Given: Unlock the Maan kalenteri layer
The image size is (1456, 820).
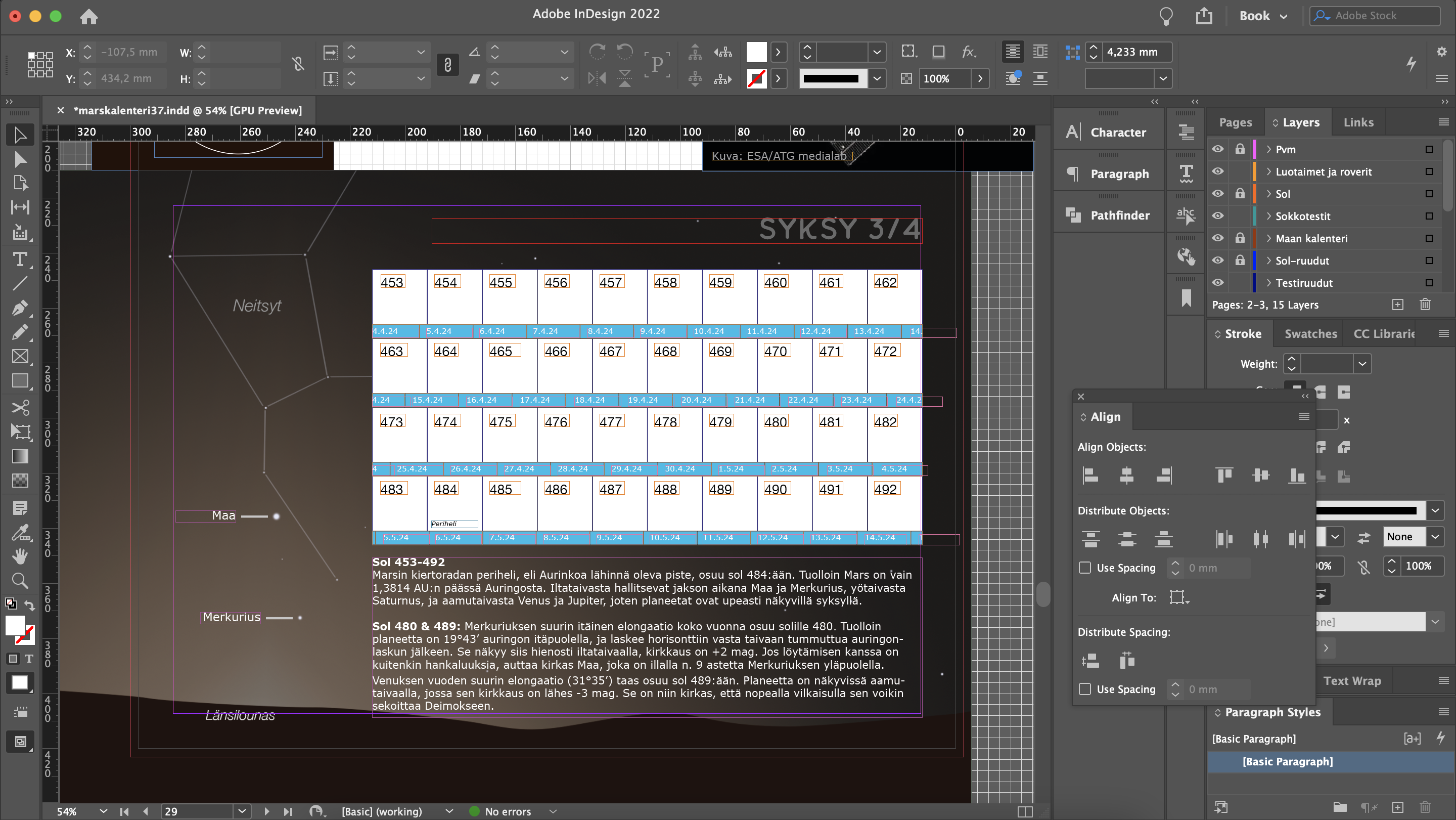Looking at the screenshot, I should 1240,238.
